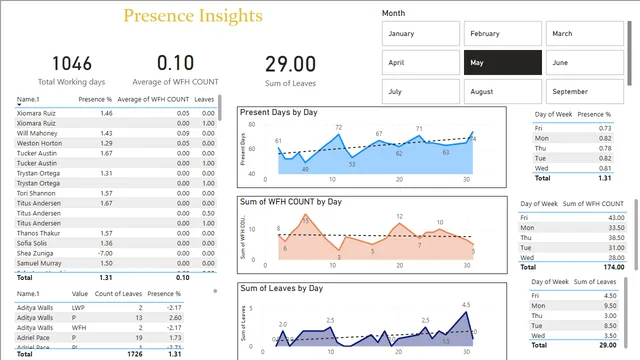The image size is (640, 360).
Task: Click the 174.00 WFH total value
Action: 614,267
